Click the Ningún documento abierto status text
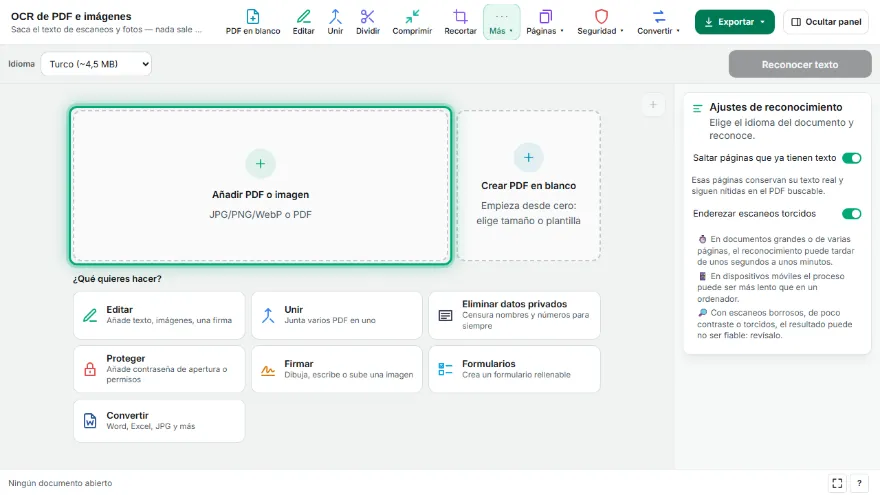 (x=60, y=483)
